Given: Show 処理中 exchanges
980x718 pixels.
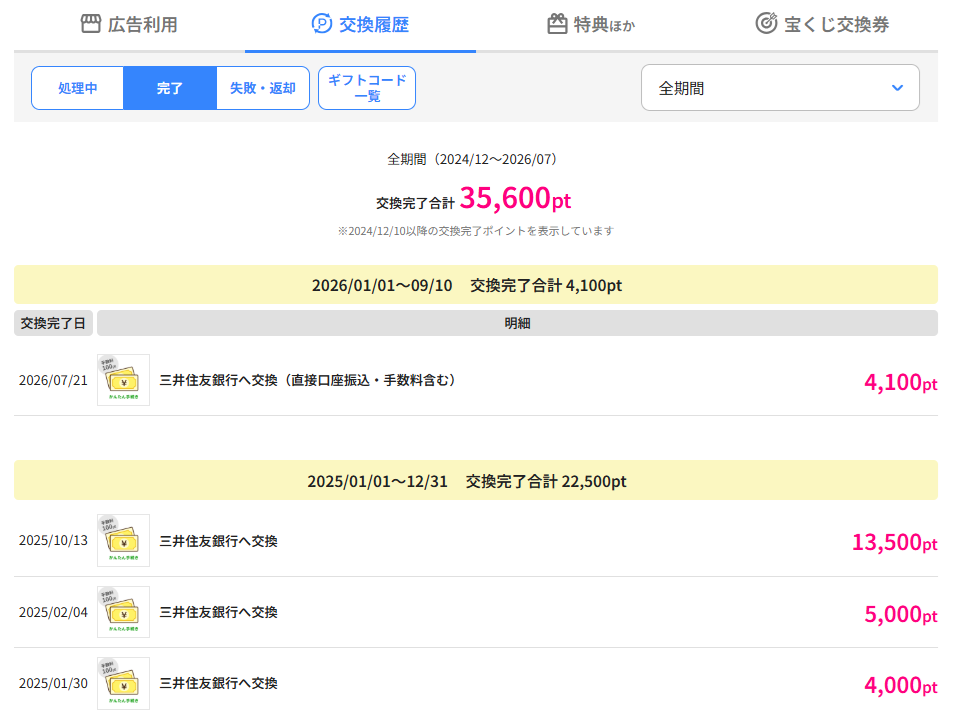Looking at the screenshot, I should pyautogui.click(x=78, y=88).
